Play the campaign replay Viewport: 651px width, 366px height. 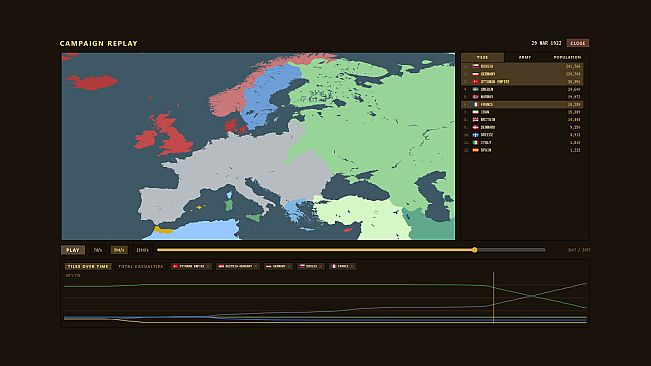point(73,250)
